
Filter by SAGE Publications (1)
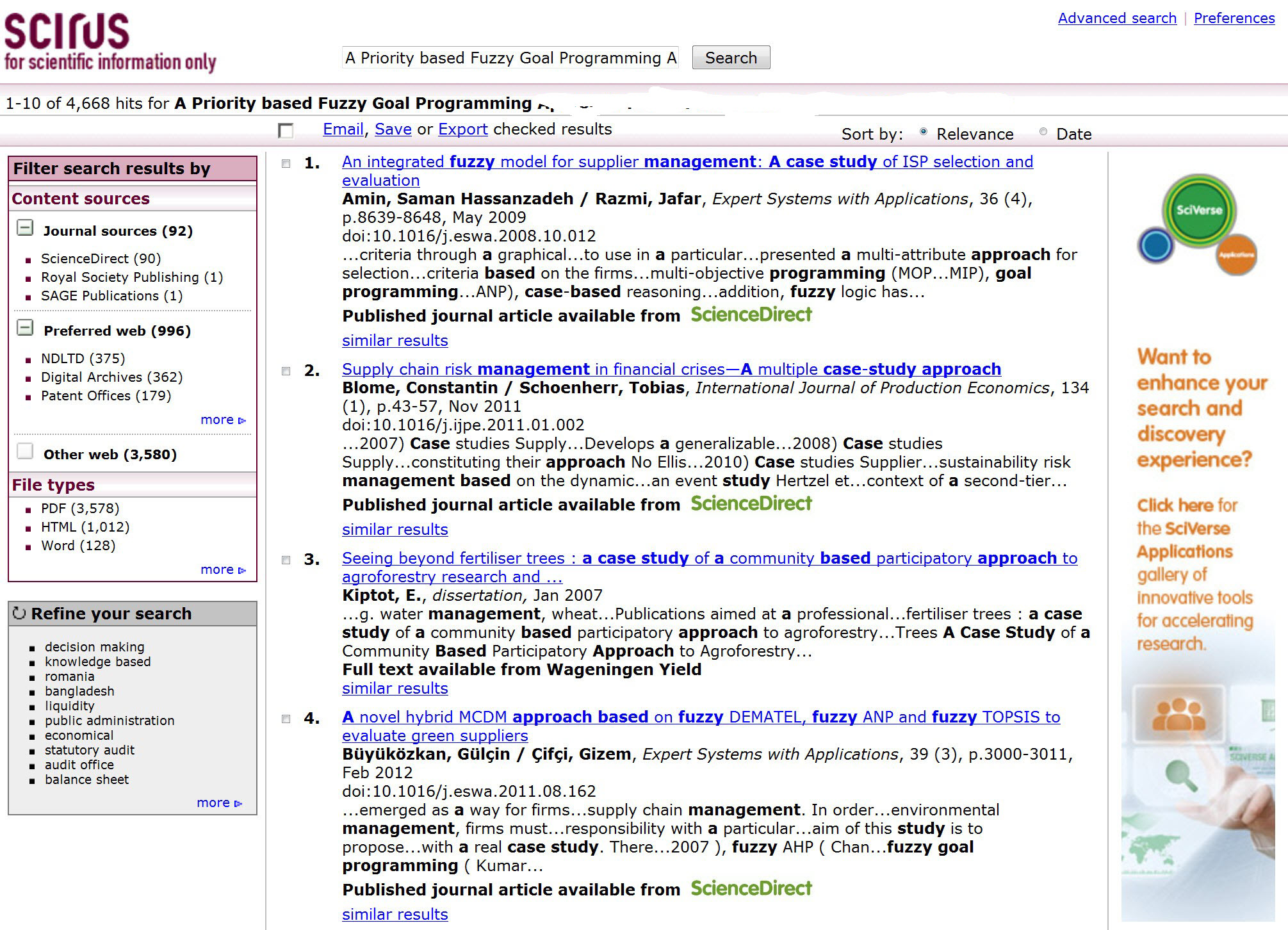(112, 296)
